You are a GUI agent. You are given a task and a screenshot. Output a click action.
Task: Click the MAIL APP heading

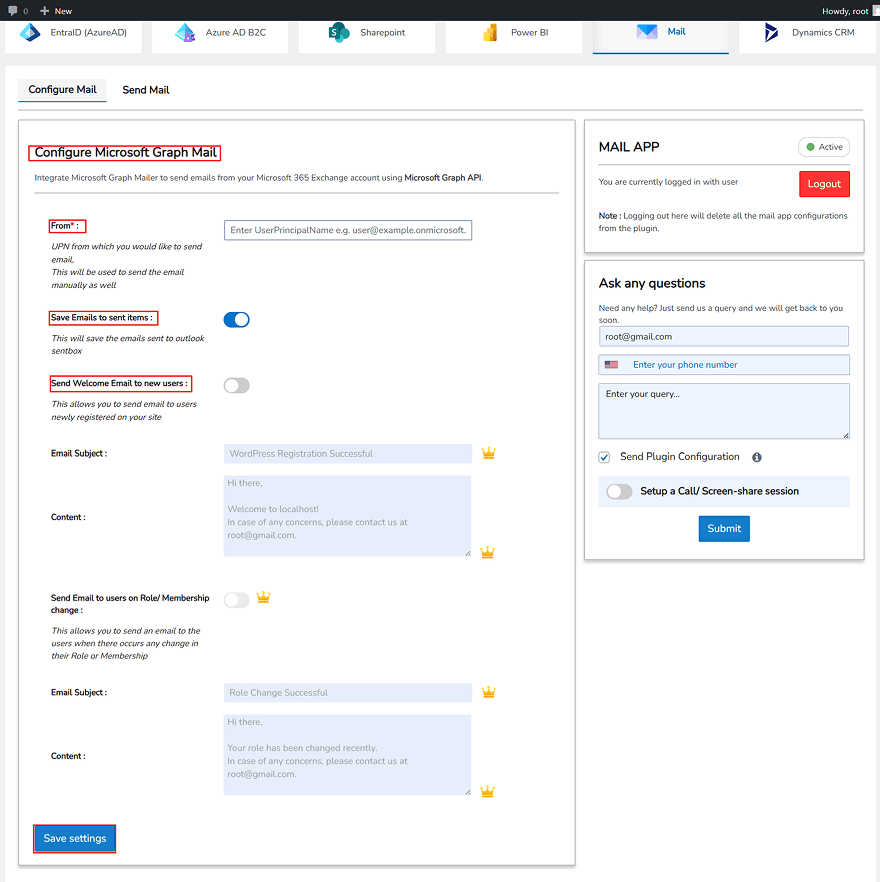pyautogui.click(x=629, y=147)
